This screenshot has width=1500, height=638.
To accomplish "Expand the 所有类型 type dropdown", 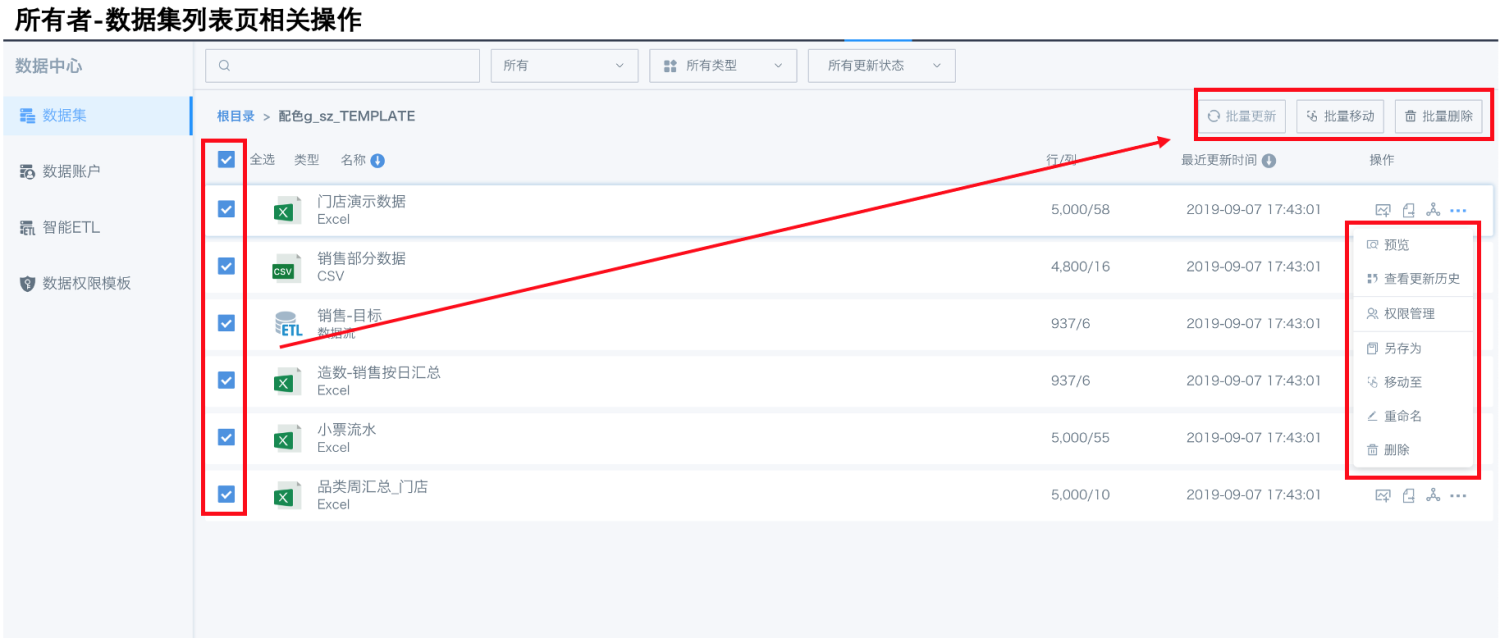I will click(722, 66).
